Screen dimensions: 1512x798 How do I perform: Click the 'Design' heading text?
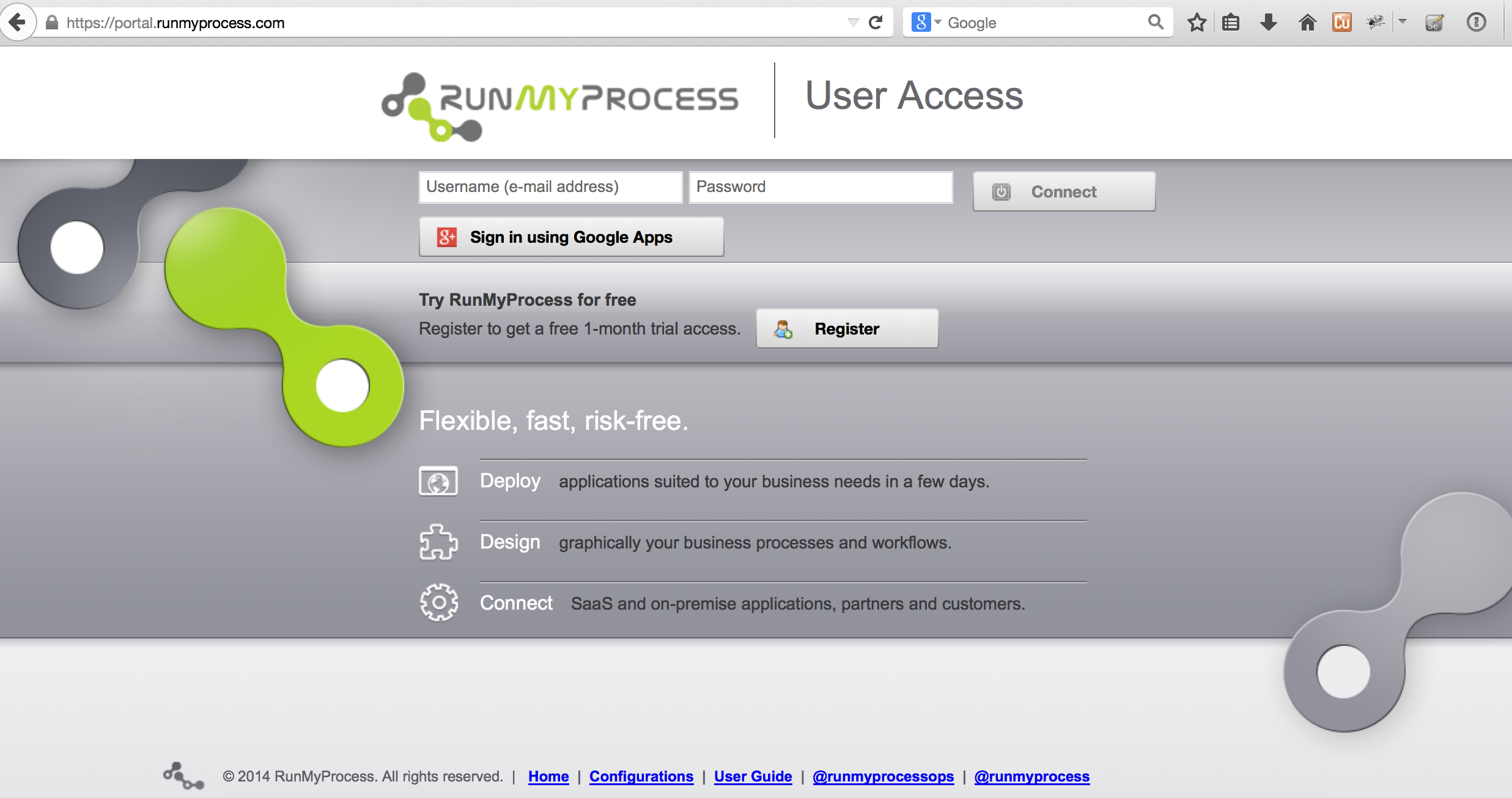(x=510, y=542)
